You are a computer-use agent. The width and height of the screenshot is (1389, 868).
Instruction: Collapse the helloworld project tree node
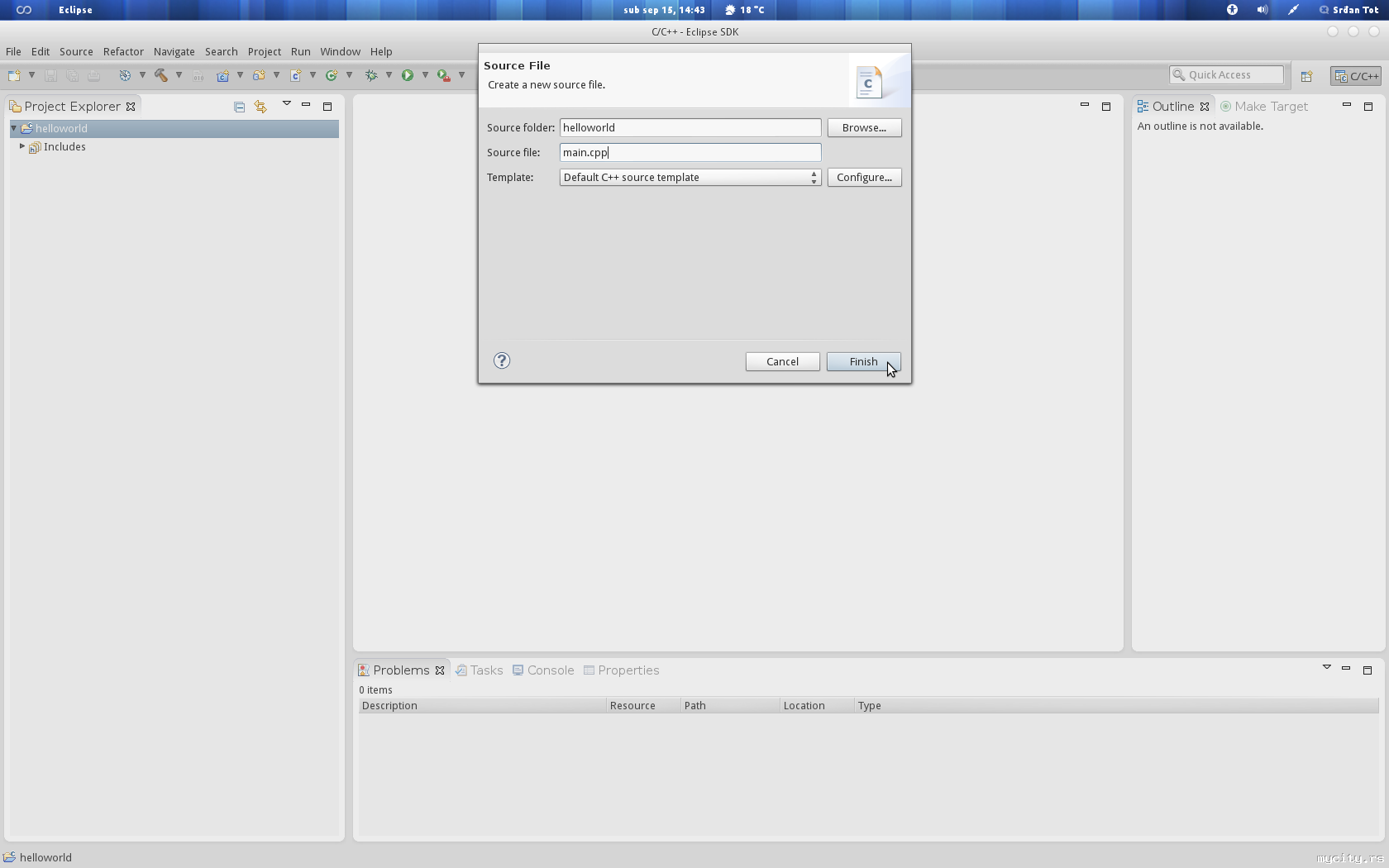(x=14, y=128)
